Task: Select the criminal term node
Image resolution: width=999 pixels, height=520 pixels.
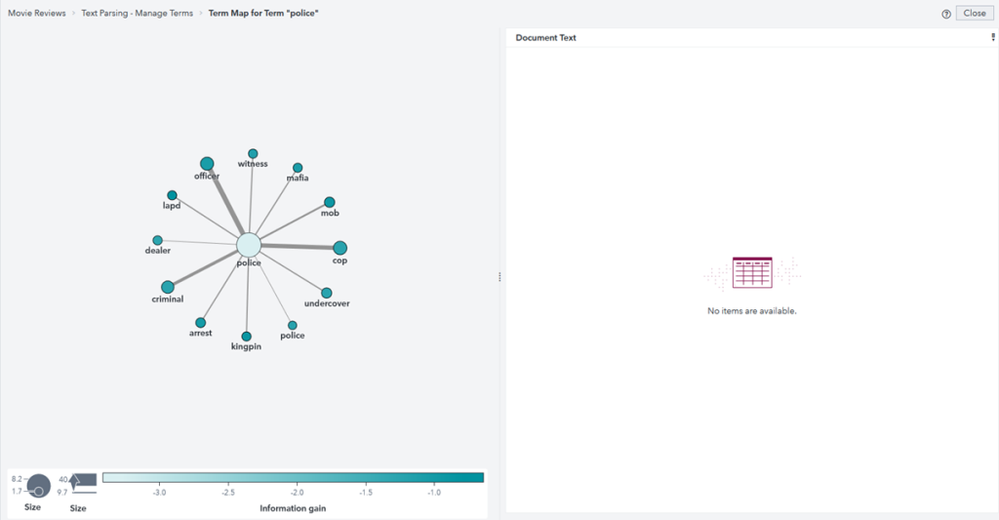Action: (168, 287)
